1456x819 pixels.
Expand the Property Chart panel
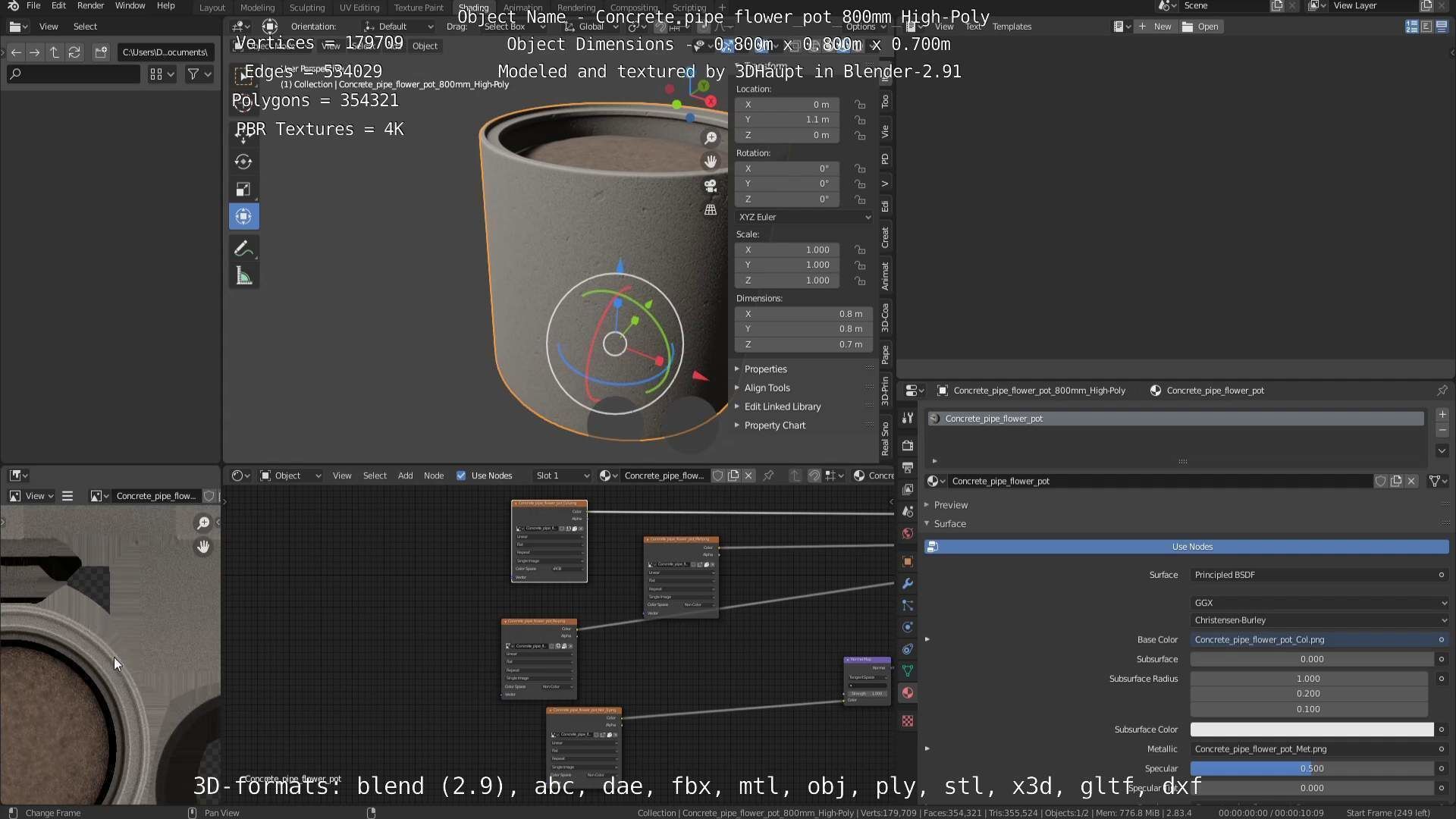coord(774,426)
